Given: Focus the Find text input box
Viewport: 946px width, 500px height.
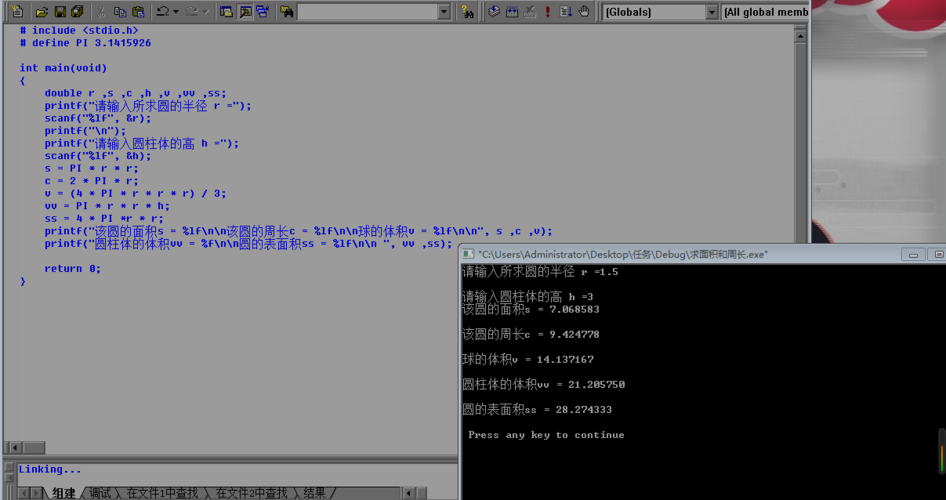Looking at the screenshot, I should 367,11.
